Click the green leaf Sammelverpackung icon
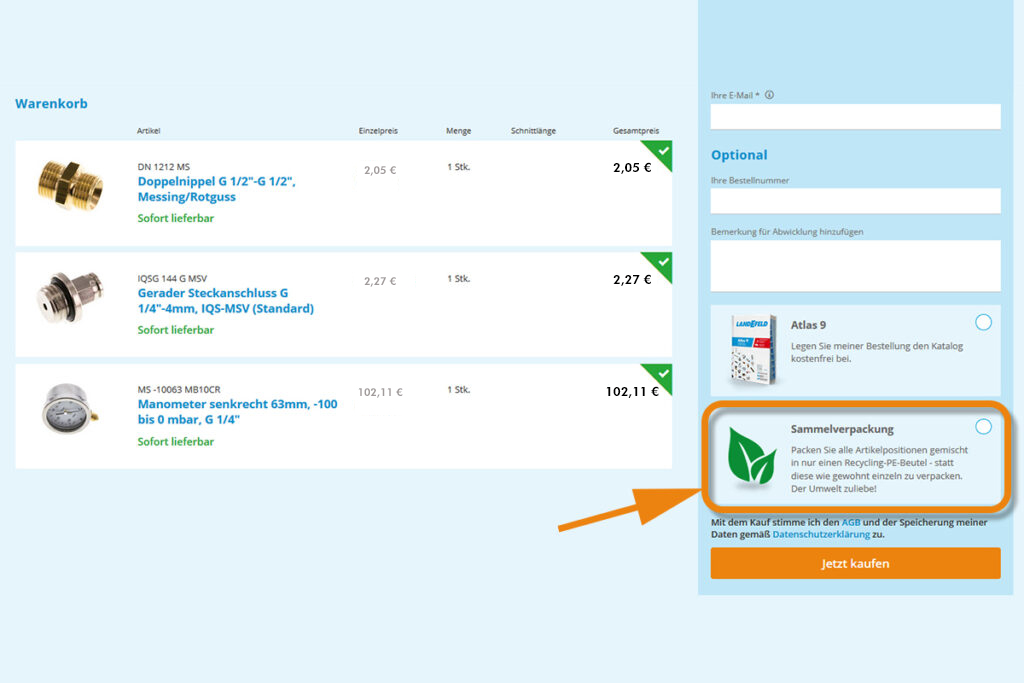Viewport: 1024px width, 683px height. click(x=750, y=458)
